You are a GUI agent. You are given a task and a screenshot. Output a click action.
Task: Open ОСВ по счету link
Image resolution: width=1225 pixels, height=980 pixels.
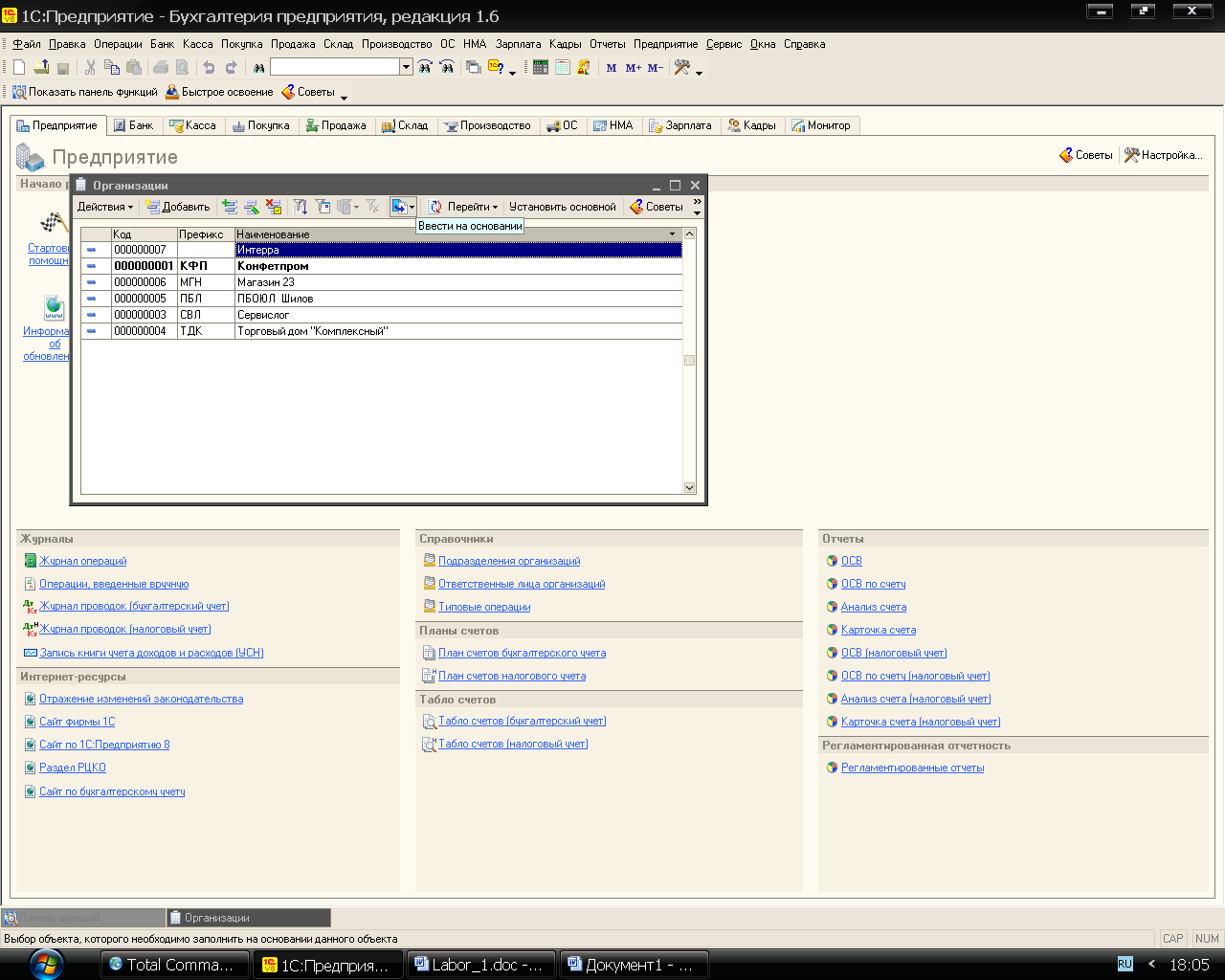point(873,584)
